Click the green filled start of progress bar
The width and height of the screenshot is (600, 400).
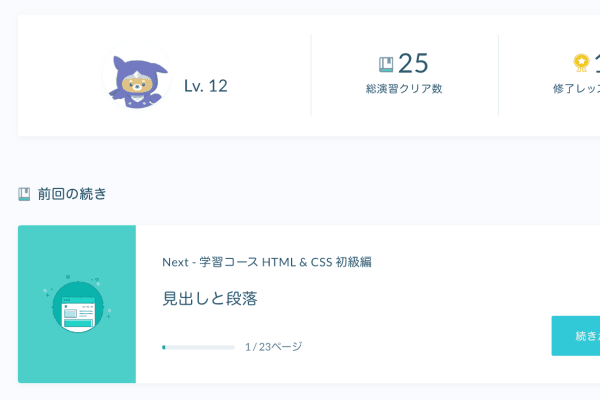(x=164, y=347)
